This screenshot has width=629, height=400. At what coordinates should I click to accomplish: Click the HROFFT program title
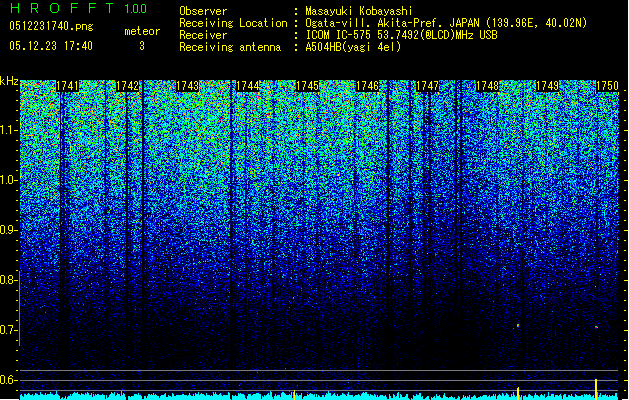point(63,8)
